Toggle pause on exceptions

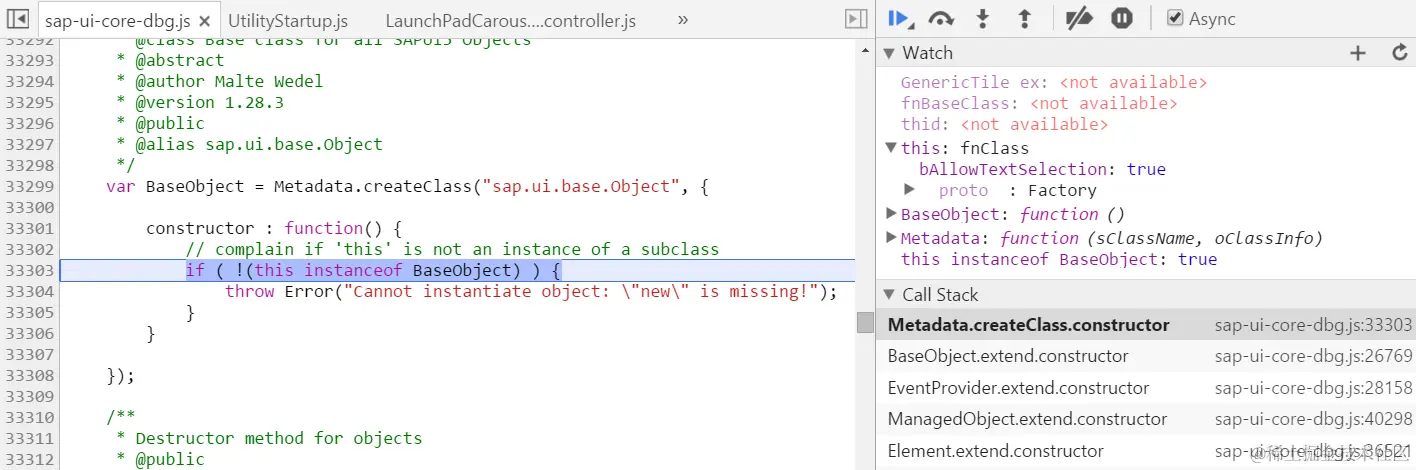tap(1122, 18)
